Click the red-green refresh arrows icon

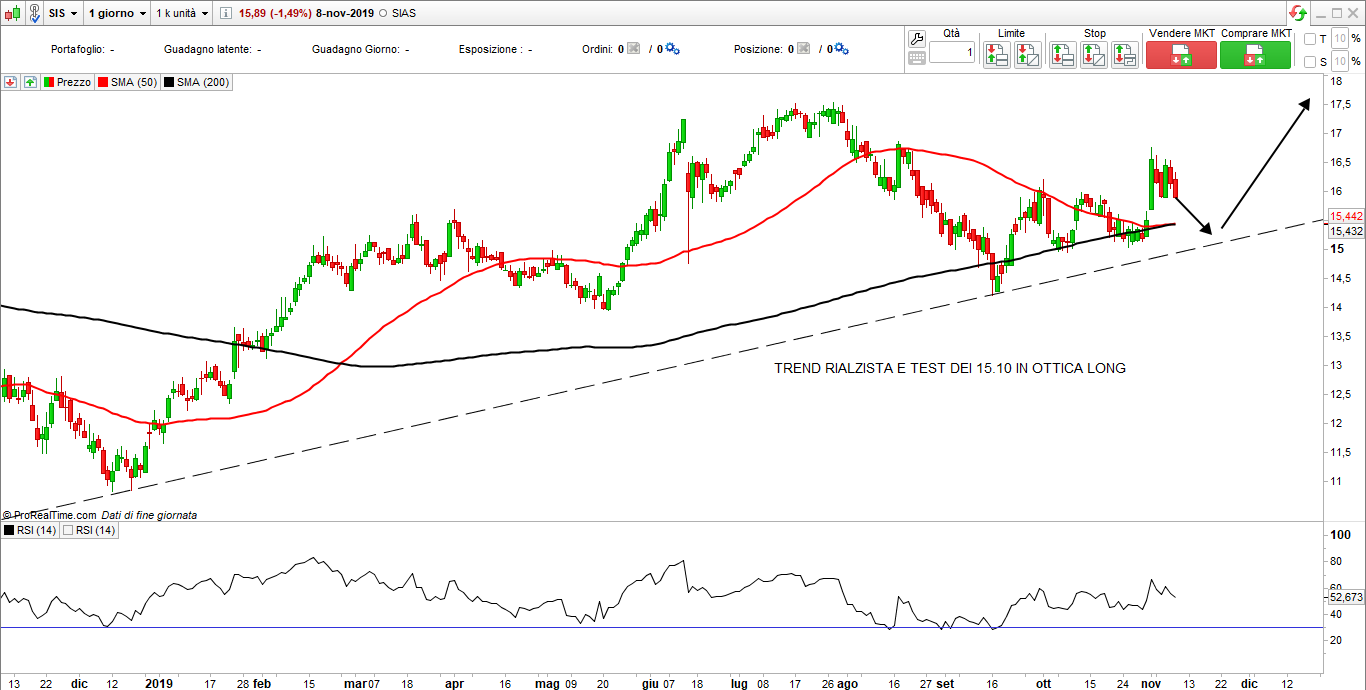1297,13
